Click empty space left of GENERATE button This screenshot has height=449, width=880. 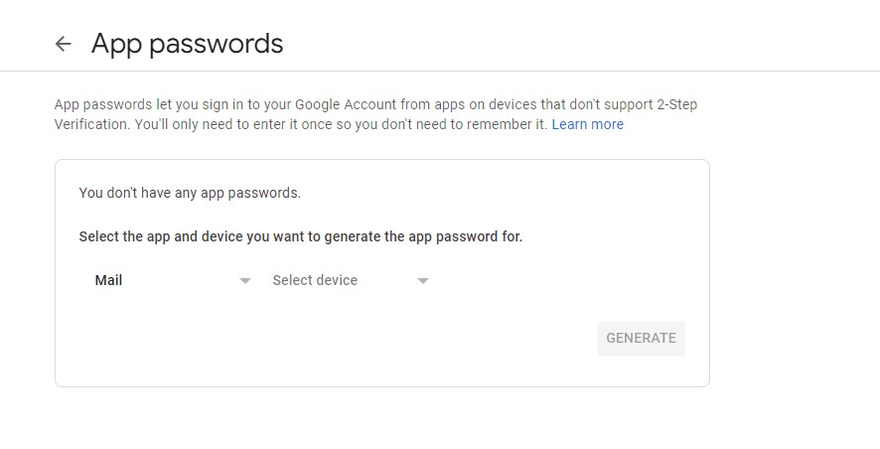click(x=400, y=338)
